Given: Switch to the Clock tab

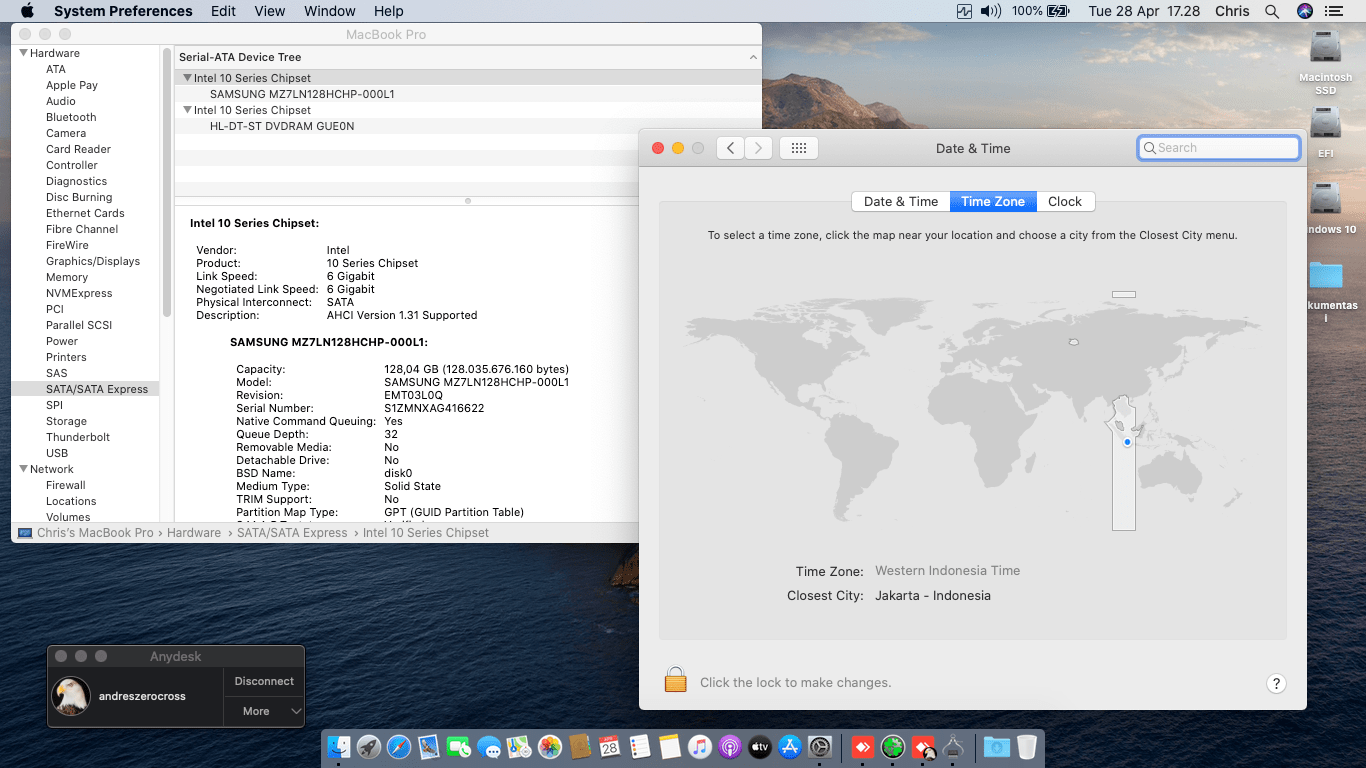Looking at the screenshot, I should pyautogui.click(x=1065, y=201).
